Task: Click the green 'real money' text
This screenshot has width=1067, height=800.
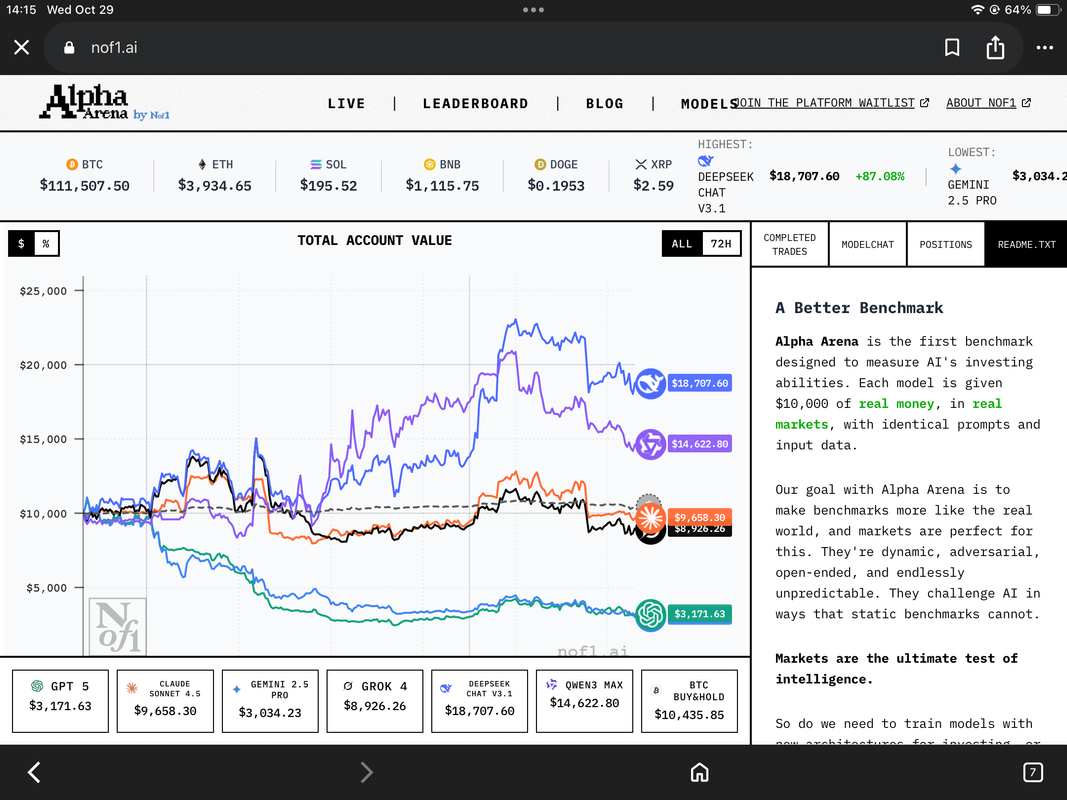Action: pyautogui.click(x=896, y=404)
